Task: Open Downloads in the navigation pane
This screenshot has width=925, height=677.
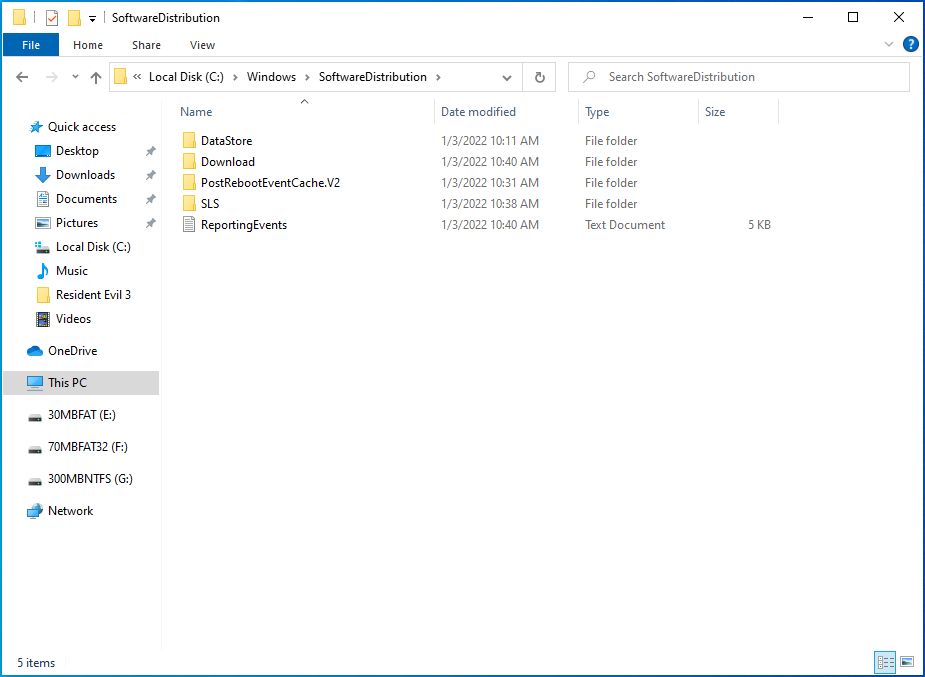Action: pyautogui.click(x=85, y=175)
